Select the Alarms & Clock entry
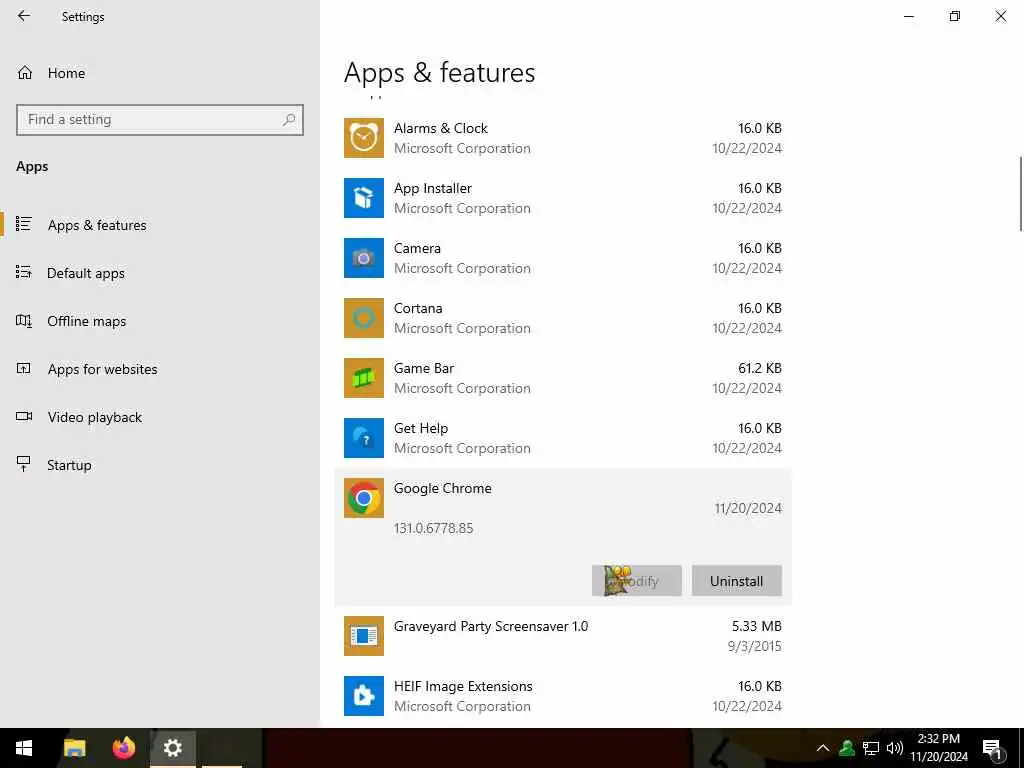The width and height of the screenshot is (1024, 768). [563, 138]
